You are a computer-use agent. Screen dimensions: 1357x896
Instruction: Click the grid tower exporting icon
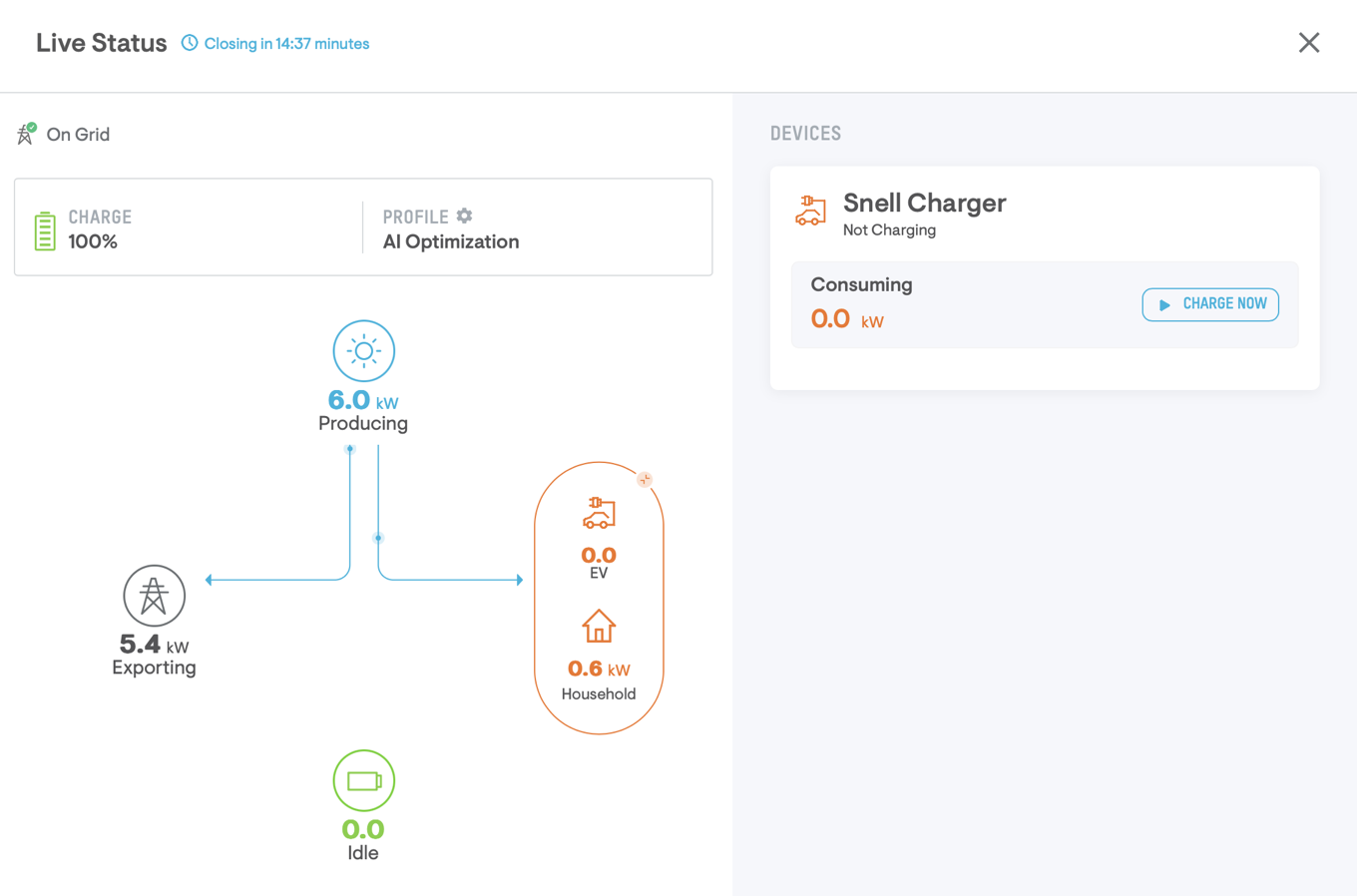coord(154,596)
